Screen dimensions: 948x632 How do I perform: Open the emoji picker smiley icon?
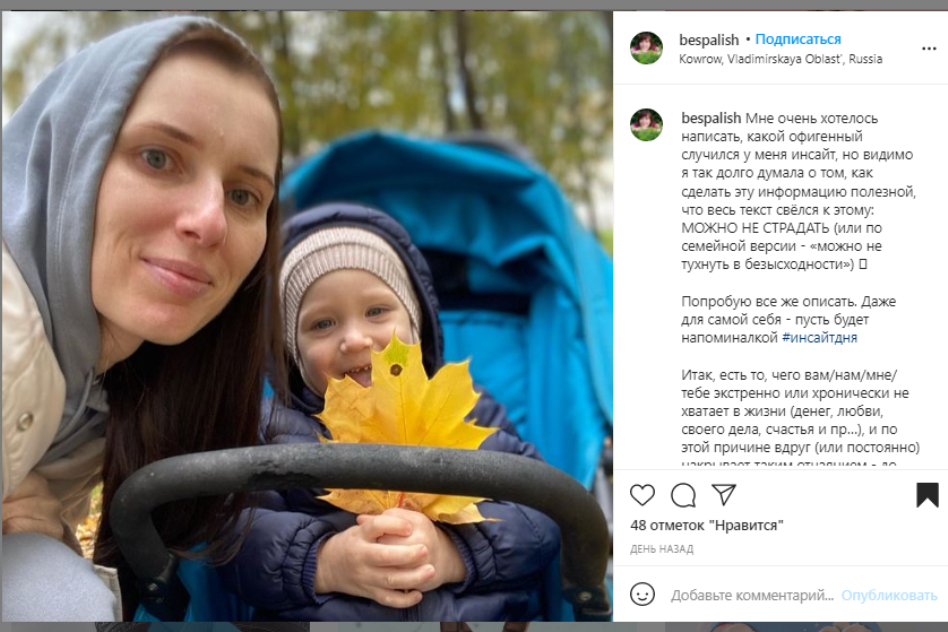[x=642, y=595]
